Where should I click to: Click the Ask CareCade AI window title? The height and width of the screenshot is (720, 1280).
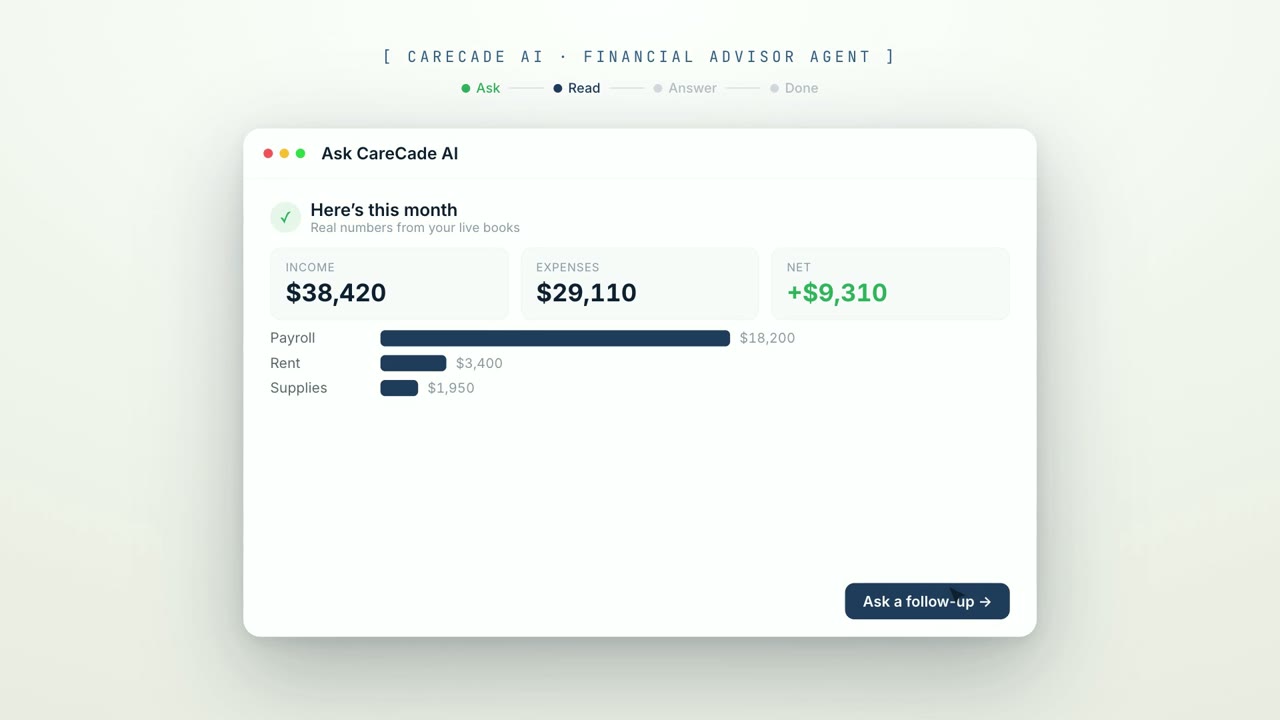click(390, 153)
